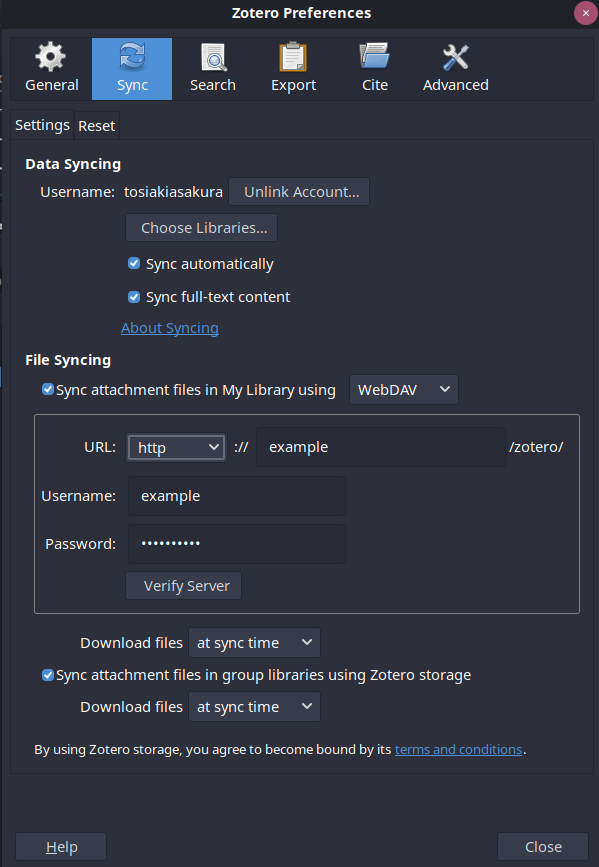599x867 pixels.
Task: Open the About Syncing link
Action: coord(170,328)
